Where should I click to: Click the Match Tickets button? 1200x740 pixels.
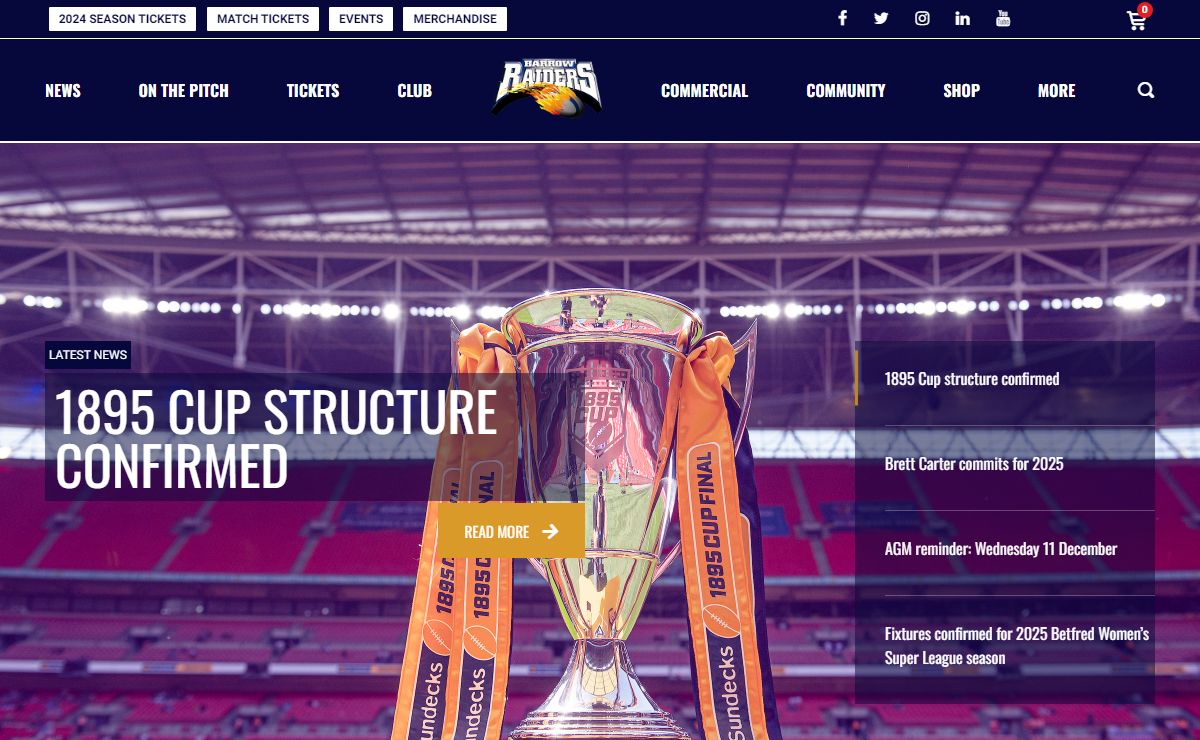(263, 19)
